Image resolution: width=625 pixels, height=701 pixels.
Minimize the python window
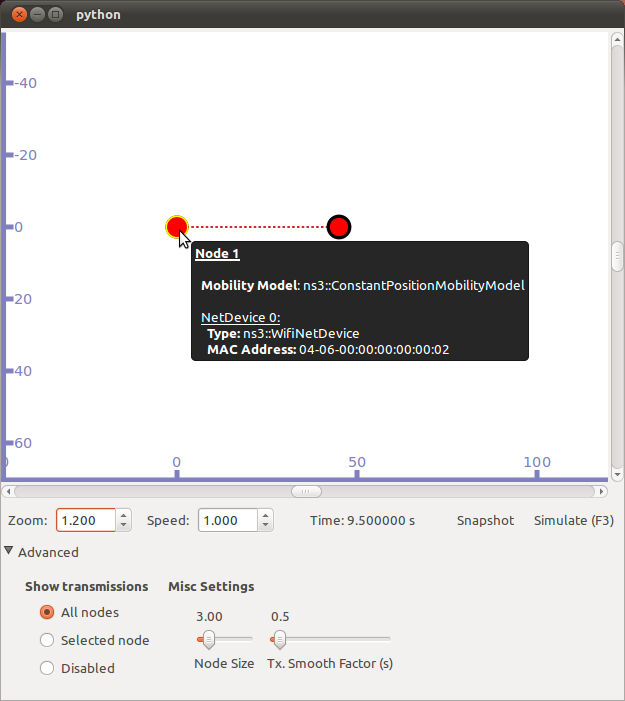(38, 15)
